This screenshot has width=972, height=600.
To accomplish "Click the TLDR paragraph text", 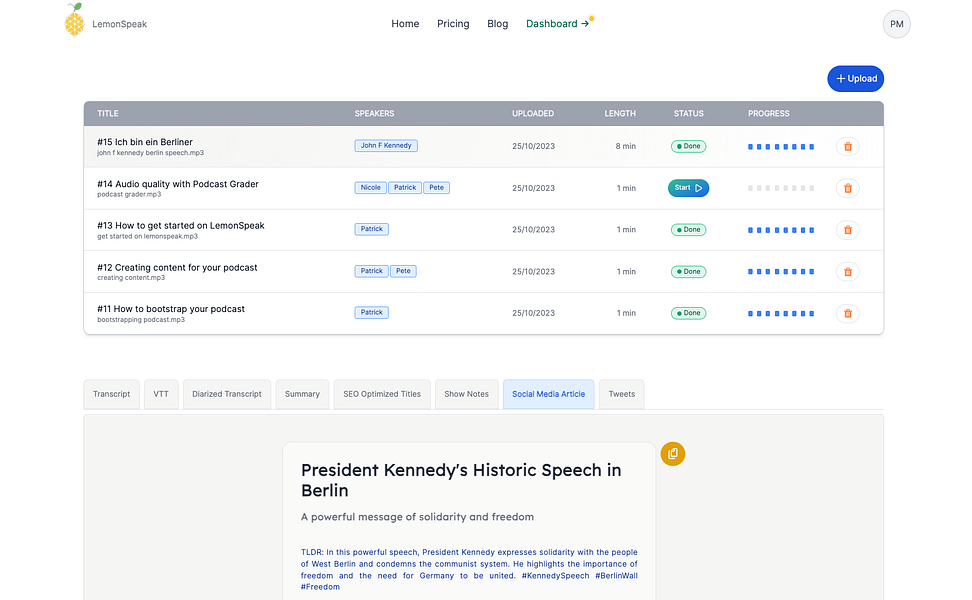I will tap(469, 569).
